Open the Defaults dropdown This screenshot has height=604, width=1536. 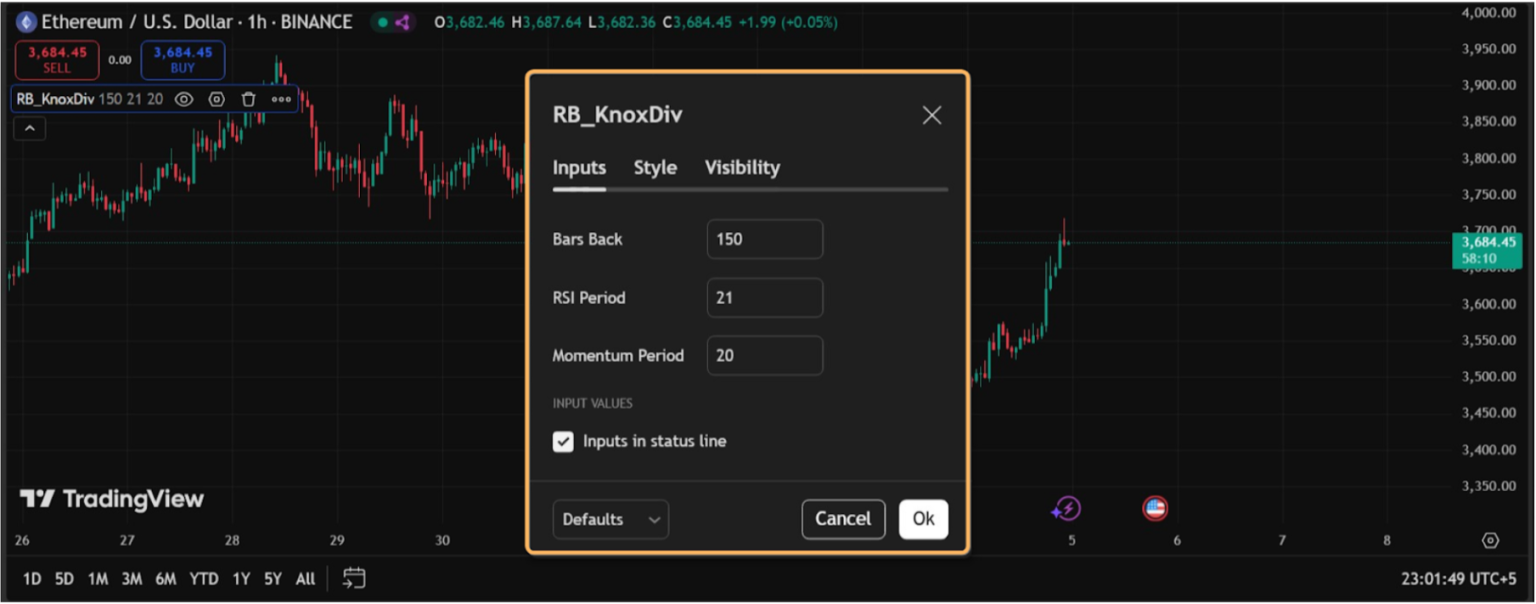pos(611,519)
